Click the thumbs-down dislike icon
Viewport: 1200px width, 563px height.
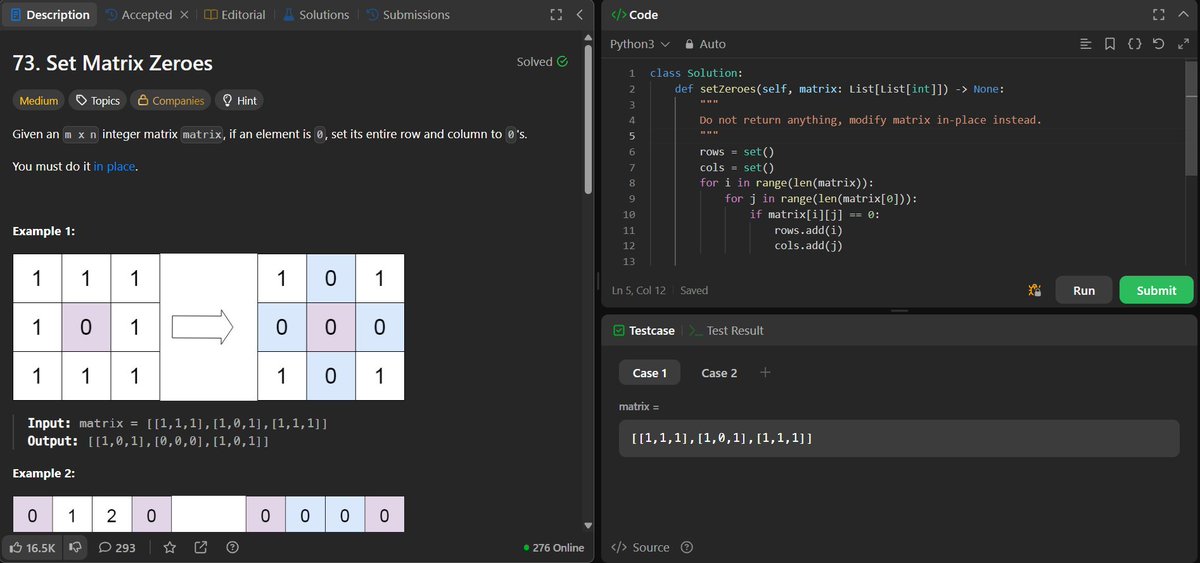[x=76, y=547]
